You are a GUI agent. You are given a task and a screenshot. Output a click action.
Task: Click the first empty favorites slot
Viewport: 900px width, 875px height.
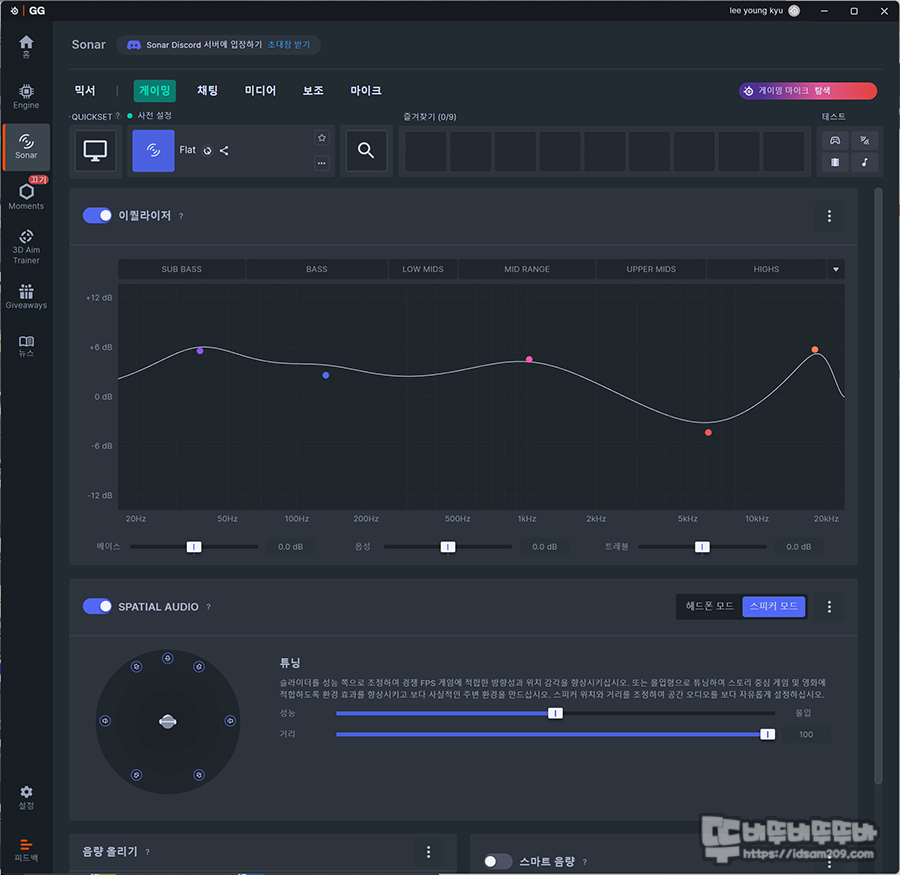pos(426,151)
